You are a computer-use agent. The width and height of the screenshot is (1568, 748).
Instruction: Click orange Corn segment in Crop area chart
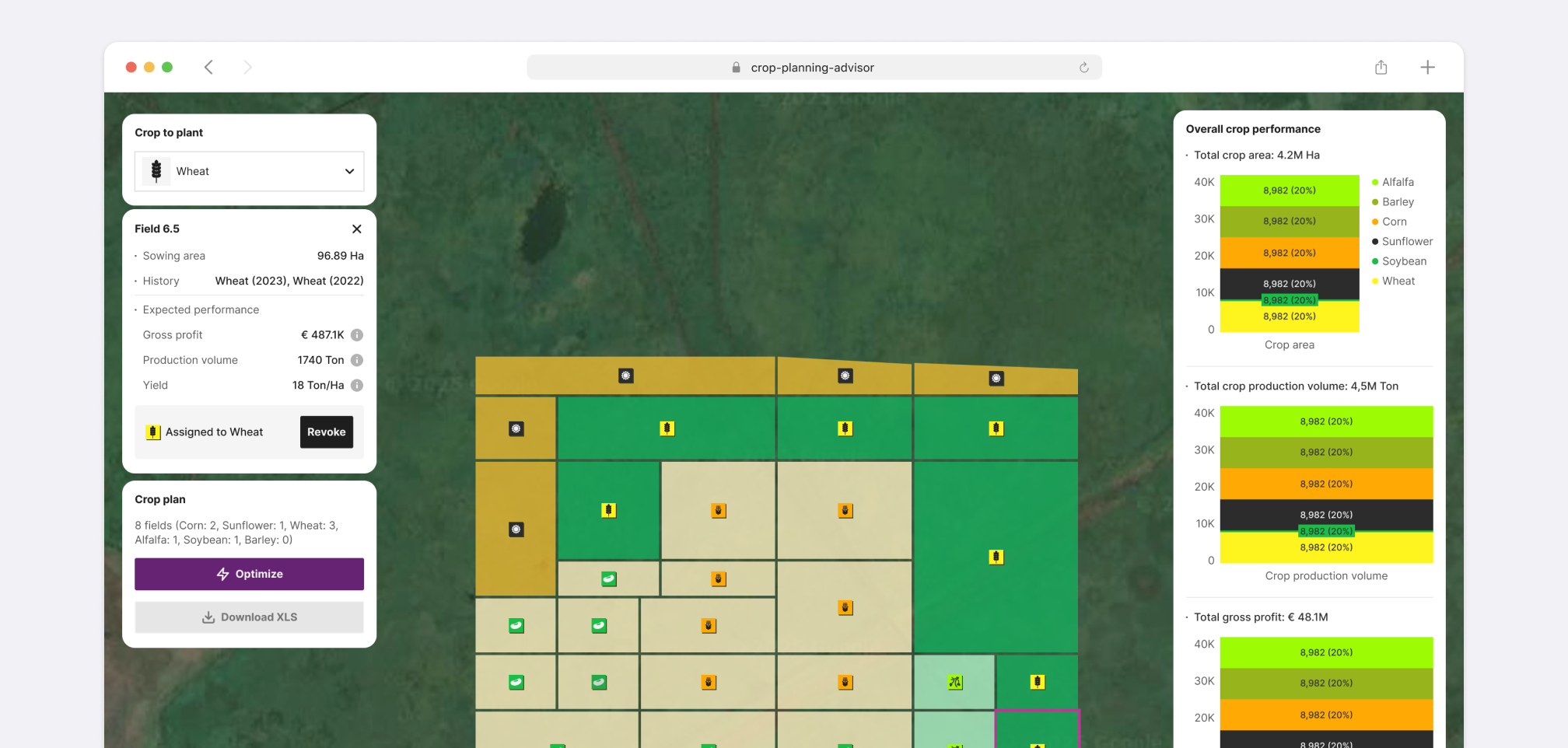1289,253
